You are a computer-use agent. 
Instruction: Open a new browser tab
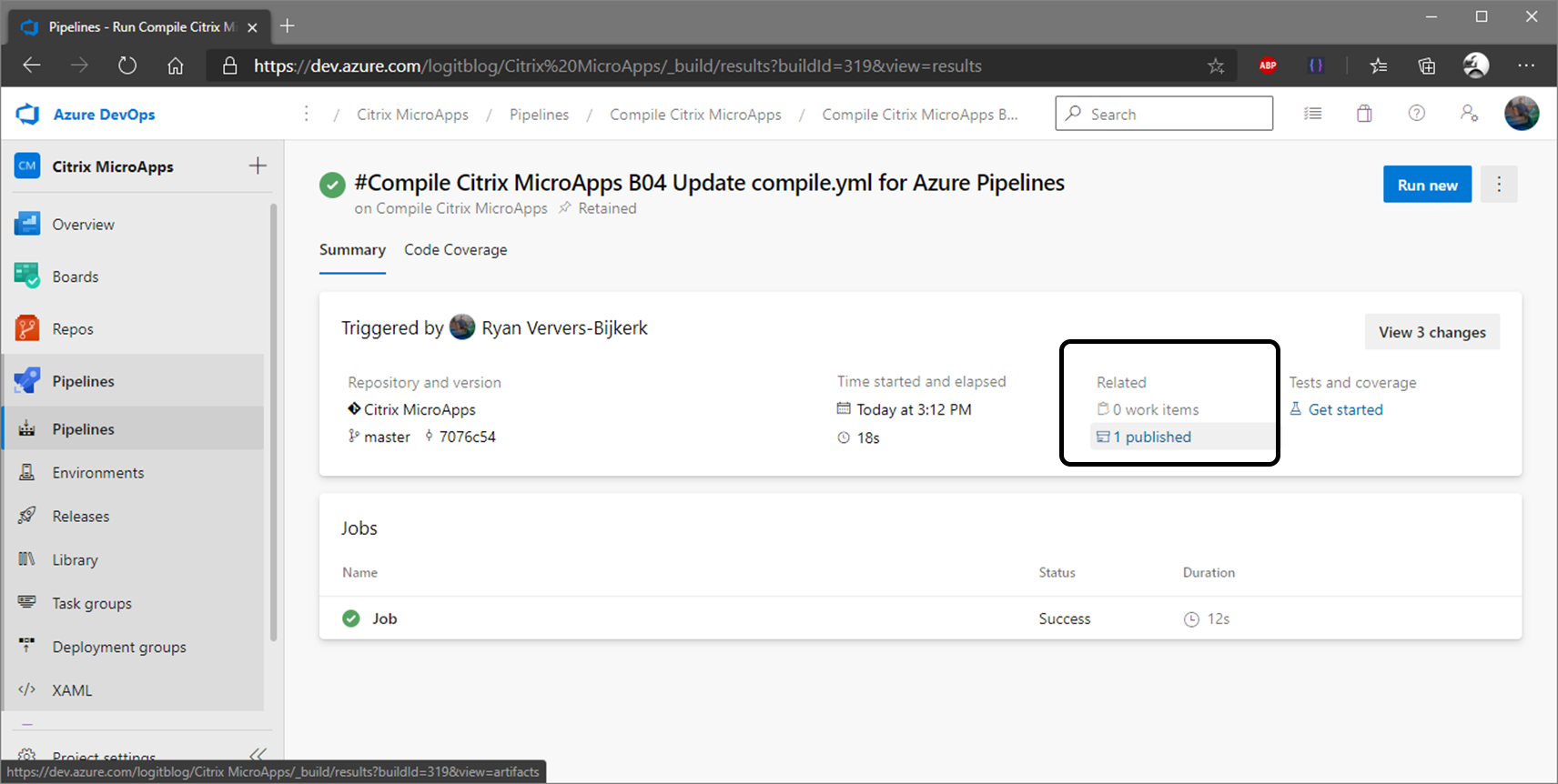(x=288, y=26)
